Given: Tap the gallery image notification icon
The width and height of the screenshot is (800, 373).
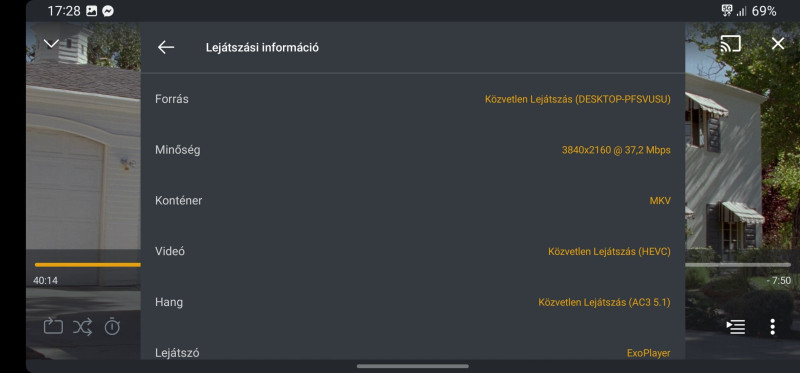Looking at the screenshot, I should point(91,11).
